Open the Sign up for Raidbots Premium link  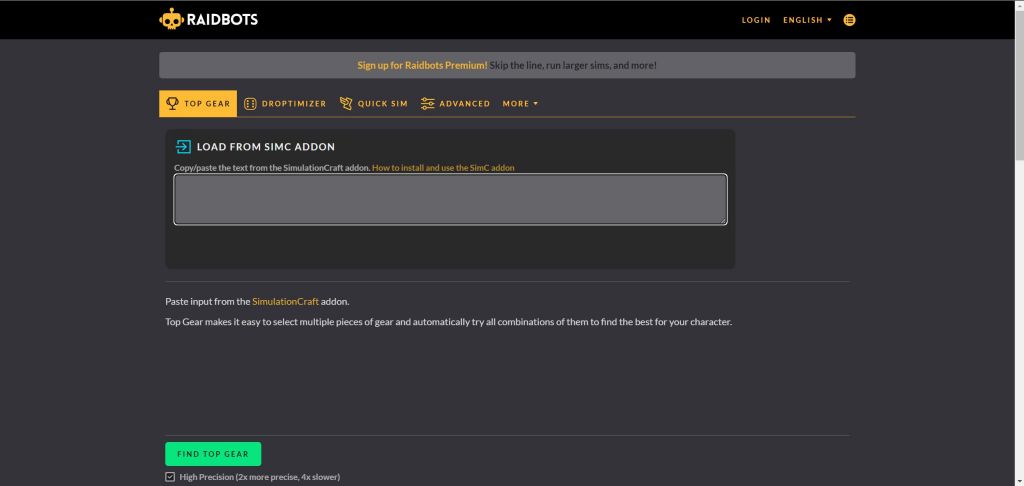click(x=422, y=65)
